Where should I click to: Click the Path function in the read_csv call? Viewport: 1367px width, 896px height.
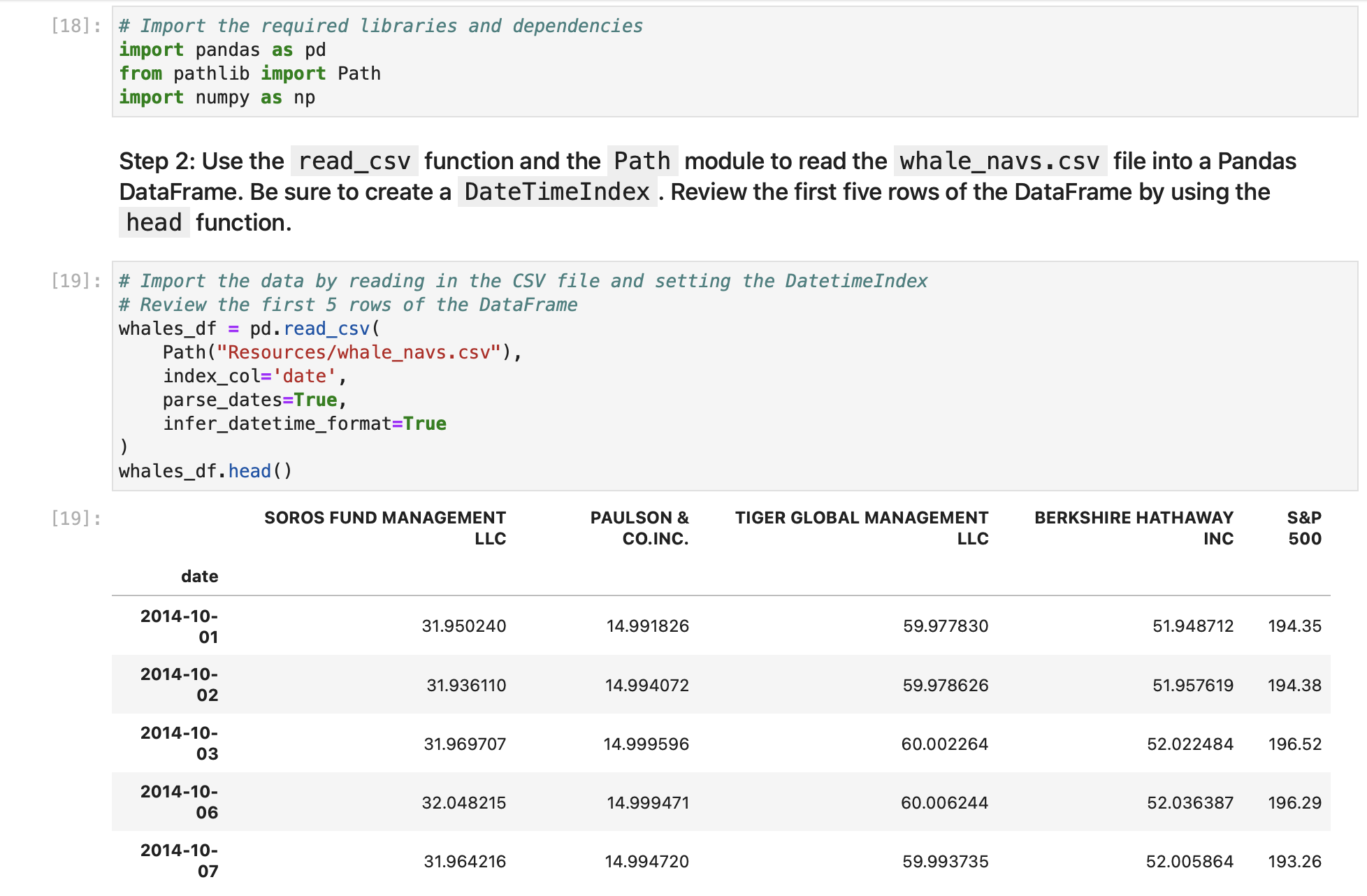pos(184,352)
